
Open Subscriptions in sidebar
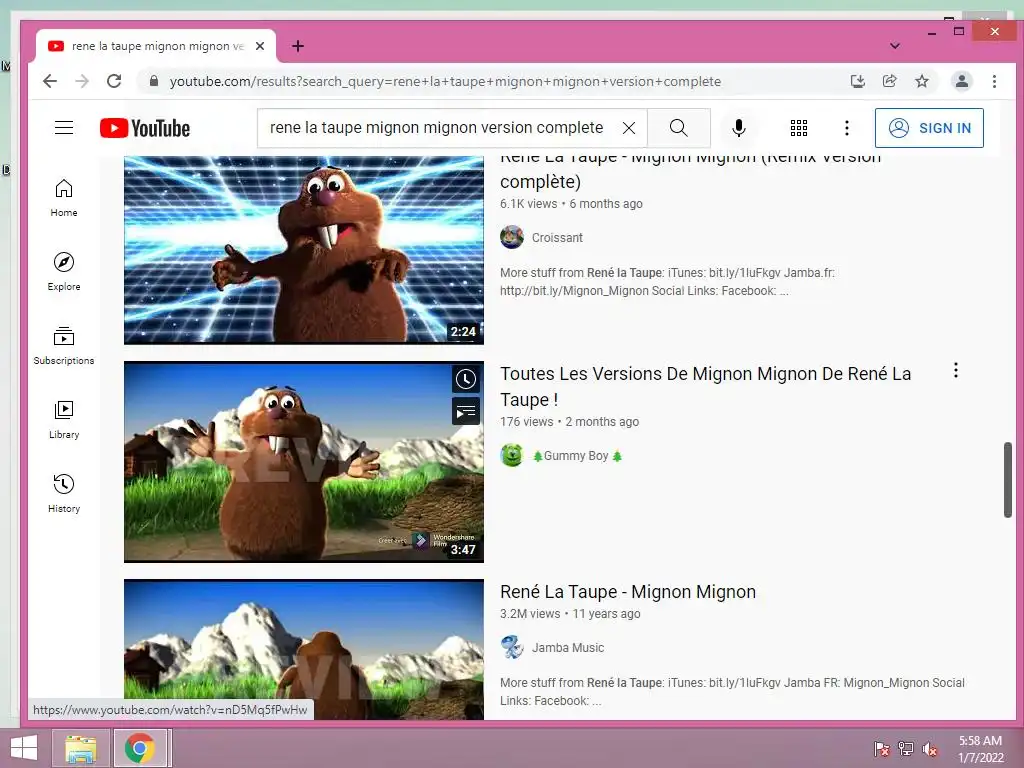point(64,345)
